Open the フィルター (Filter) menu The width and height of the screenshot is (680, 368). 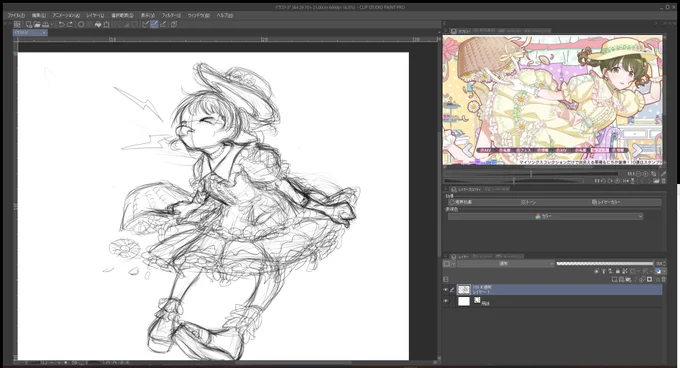(171, 15)
